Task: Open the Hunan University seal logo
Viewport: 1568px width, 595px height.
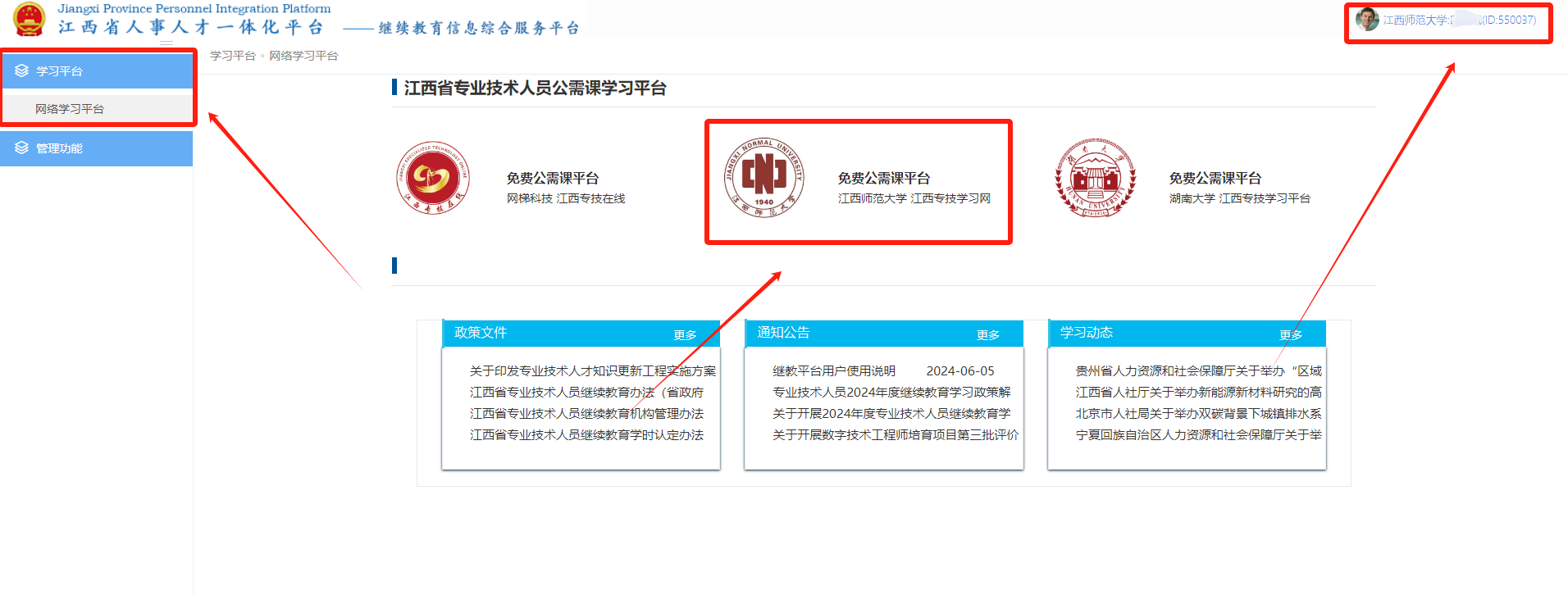Action: tap(1096, 178)
